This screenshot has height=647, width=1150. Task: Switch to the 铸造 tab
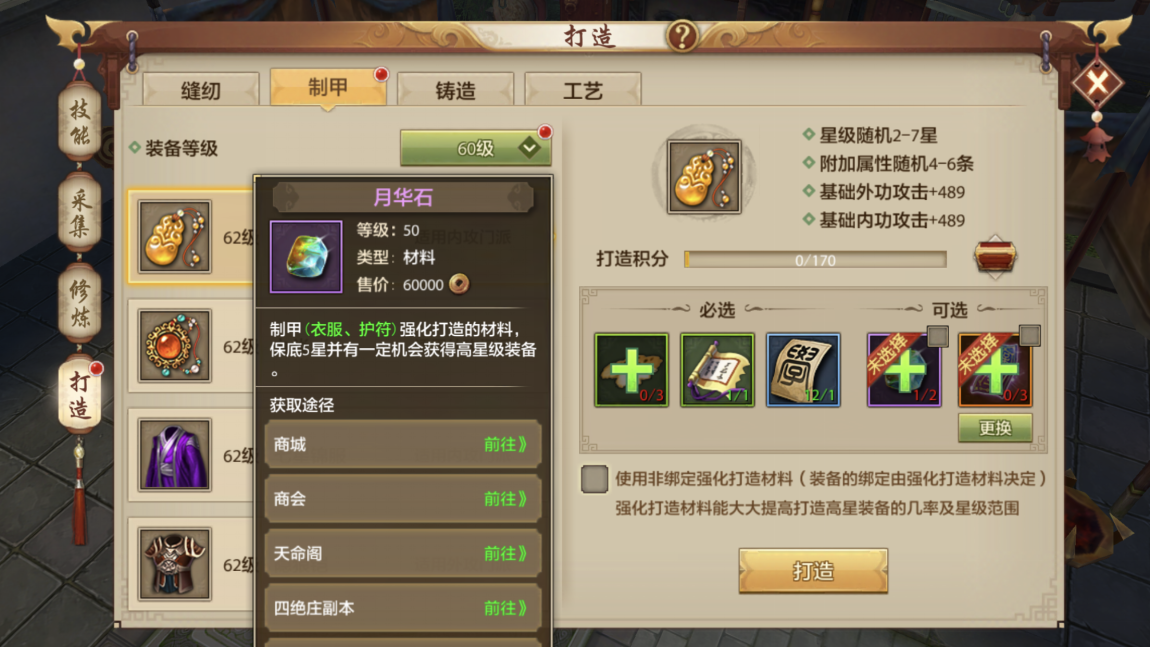455,90
